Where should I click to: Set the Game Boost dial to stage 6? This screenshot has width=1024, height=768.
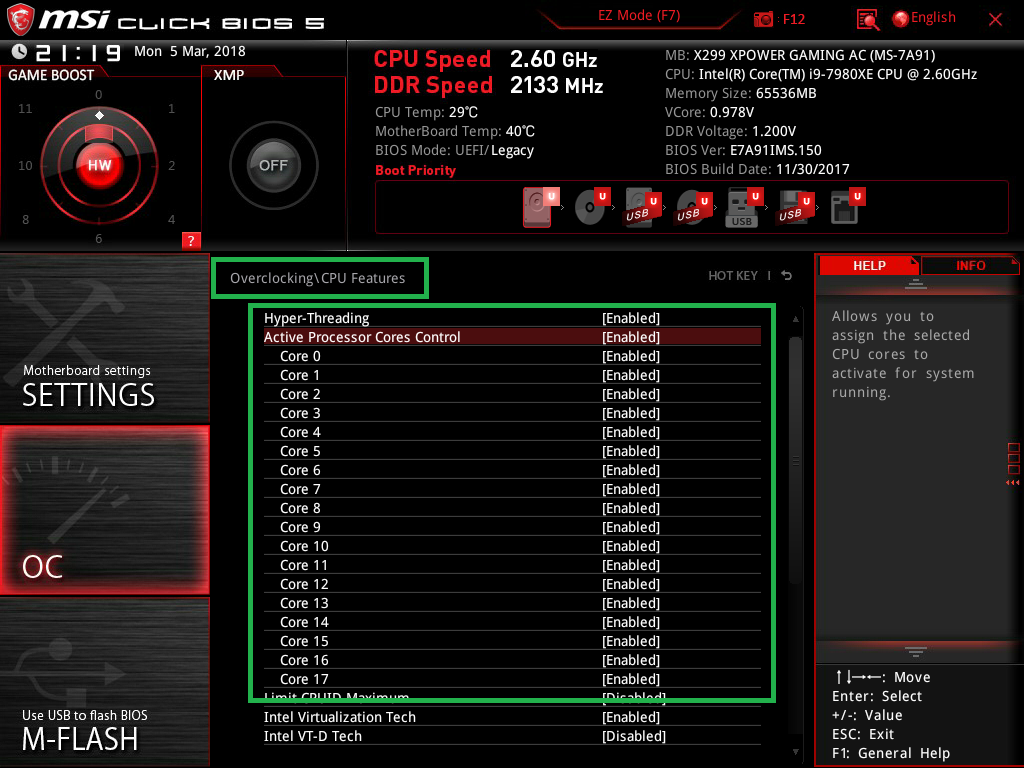pyautogui.click(x=99, y=238)
